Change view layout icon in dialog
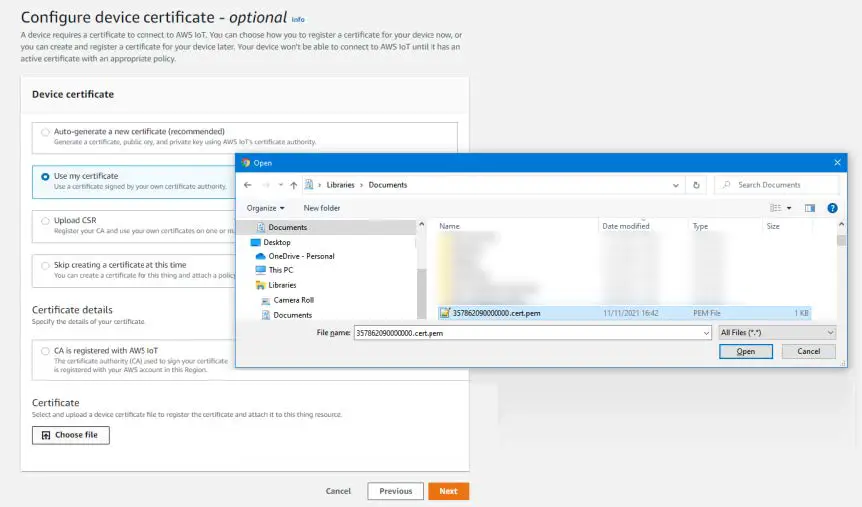The image size is (862, 507). pos(775,208)
